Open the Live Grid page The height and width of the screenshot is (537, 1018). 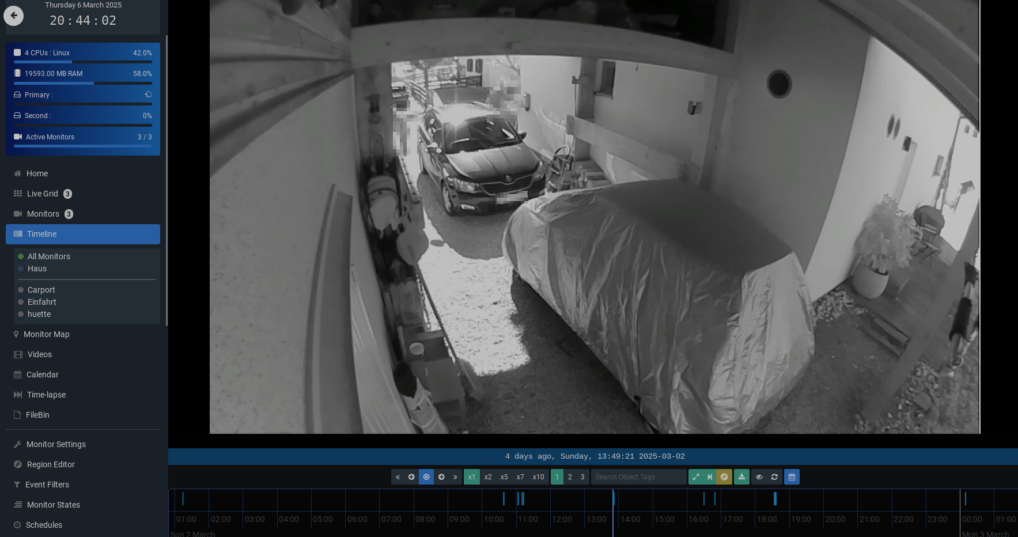click(42, 194)
